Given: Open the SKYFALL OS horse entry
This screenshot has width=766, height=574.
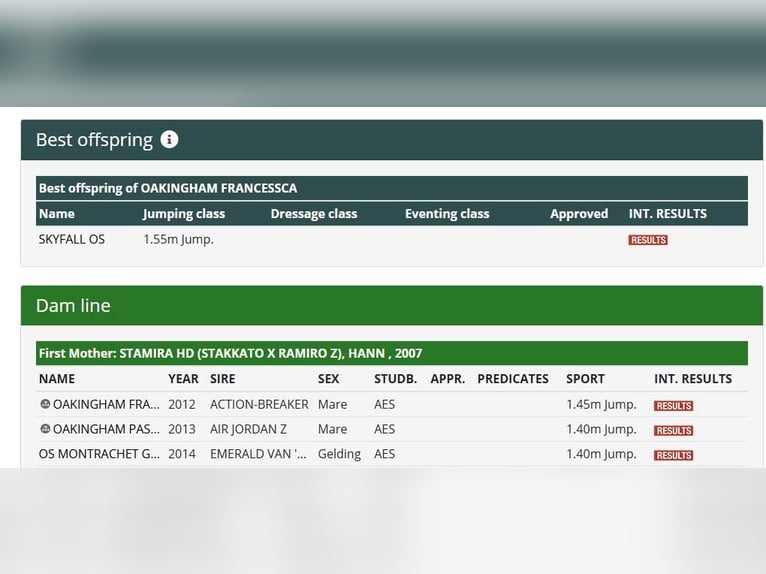Looking at the screenshot, I should click(72, 239).
